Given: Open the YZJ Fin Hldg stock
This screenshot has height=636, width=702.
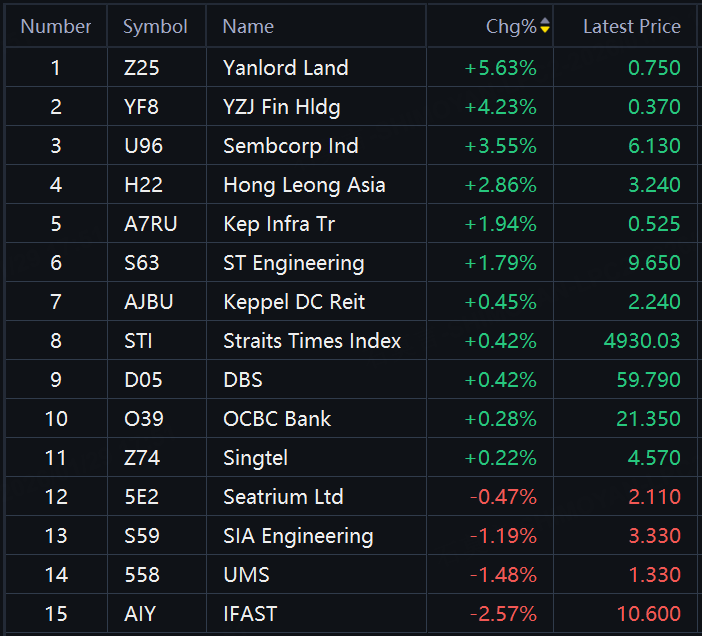Looking at the screenshot, I should pyautogui.click(x=282, y=107).
